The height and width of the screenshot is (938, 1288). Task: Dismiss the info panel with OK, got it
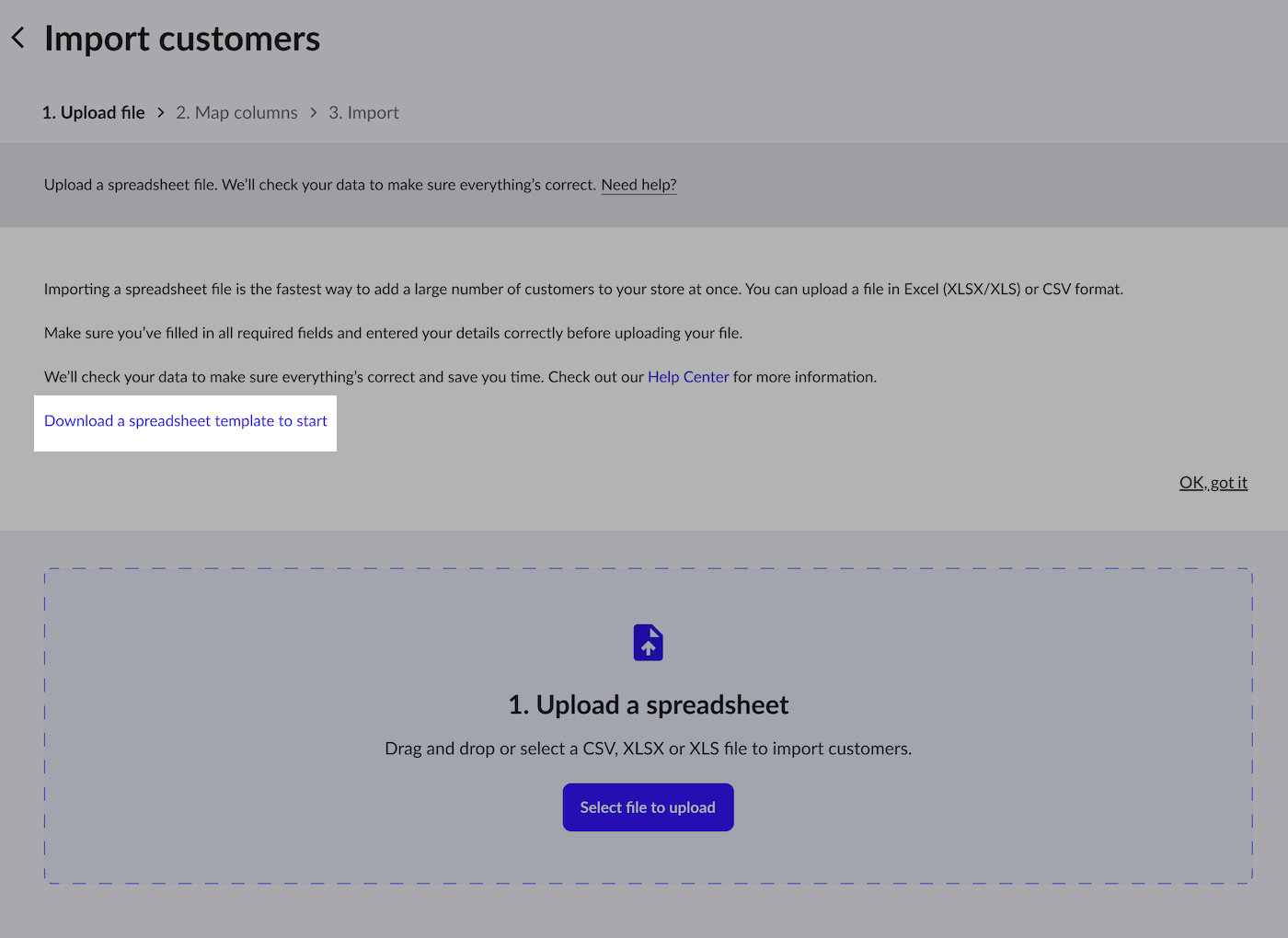pyautogui.click(x=1213, y=483)
